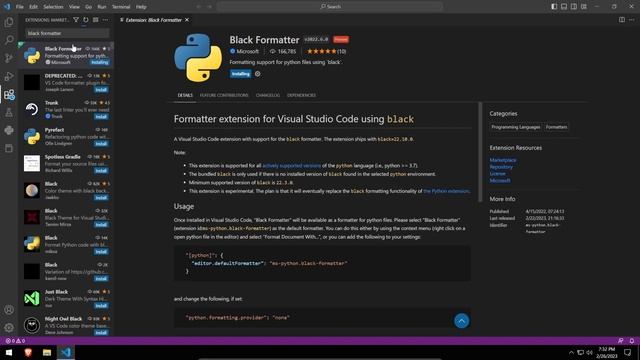
Task: Open the Manage gear icon
Action: point(9,327)
